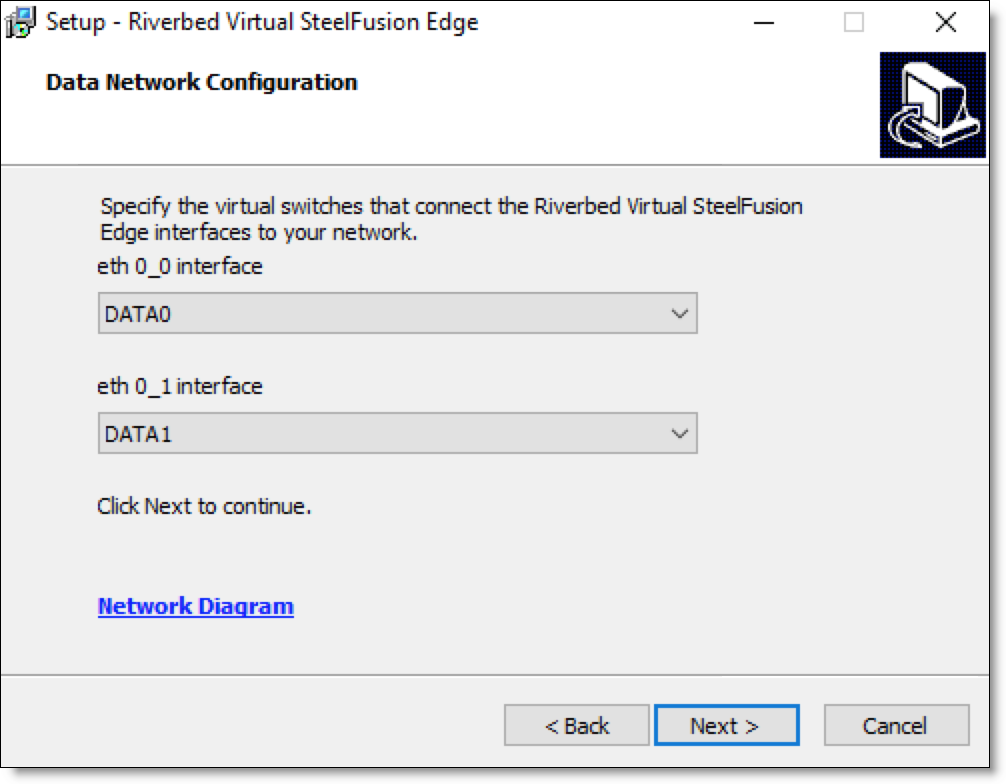Expand the eth 0_0 interface dropdown arrow
This screenshot has width=1006, height=784.
tap(679, 314)
